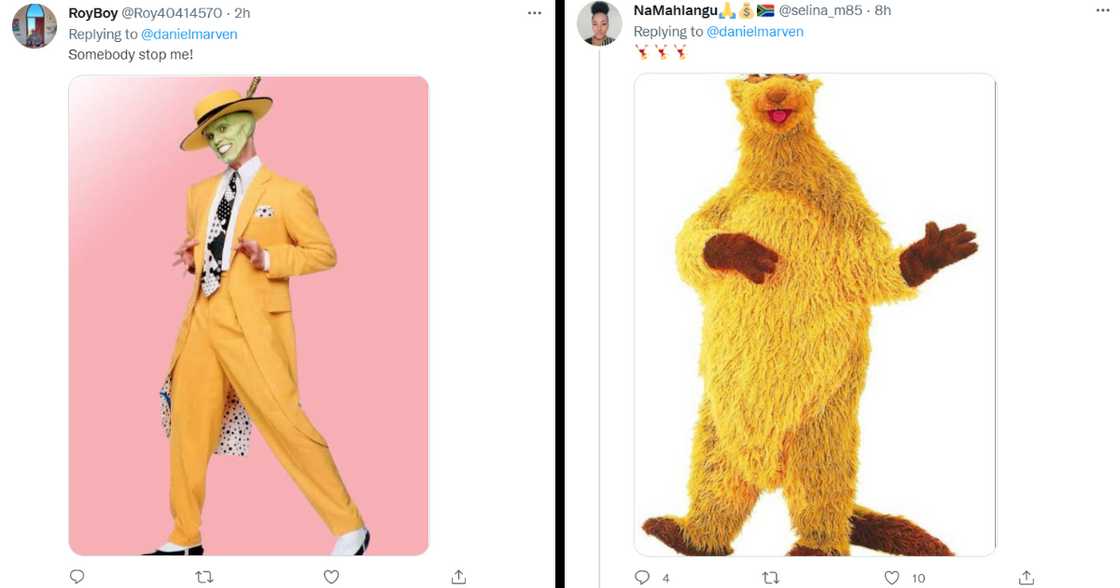Viewport: 1120px width, 588px height.
Task: Open NaMahlangu's profile avatar
Action: 600,27
